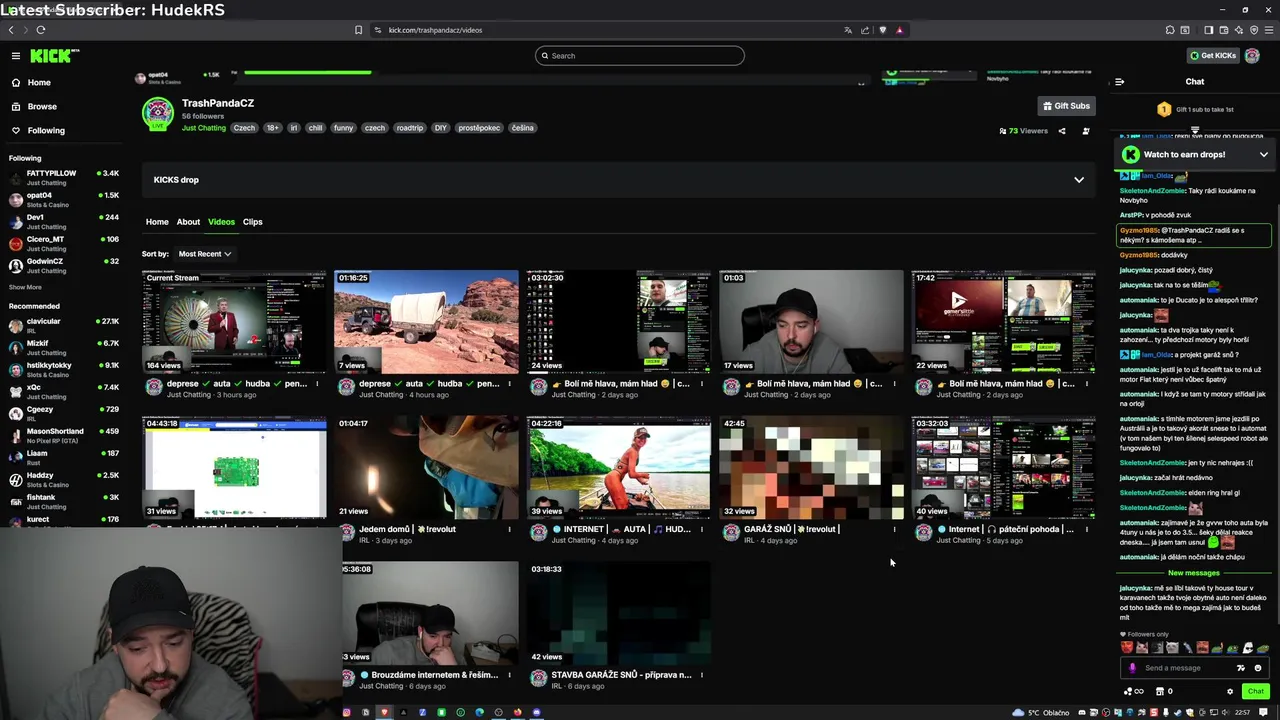This screenshot has width=1280, height=720.
Task: Open Steam from the system tray
Action: pyautogui.click(x=1178, y=712)
